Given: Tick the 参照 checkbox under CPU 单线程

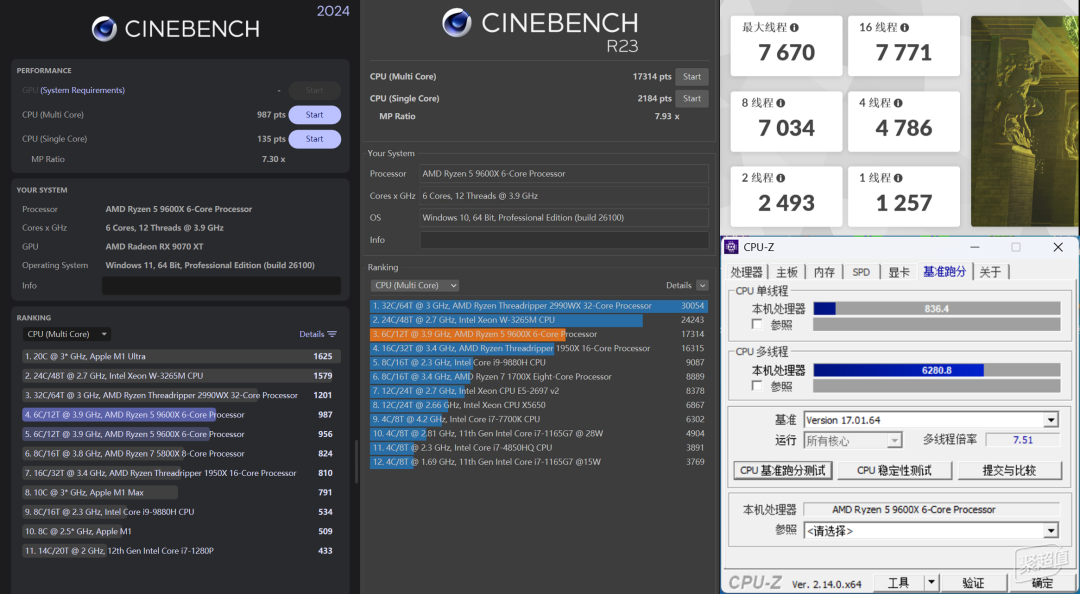Looking at the screenshot, I should pos(757,324).
